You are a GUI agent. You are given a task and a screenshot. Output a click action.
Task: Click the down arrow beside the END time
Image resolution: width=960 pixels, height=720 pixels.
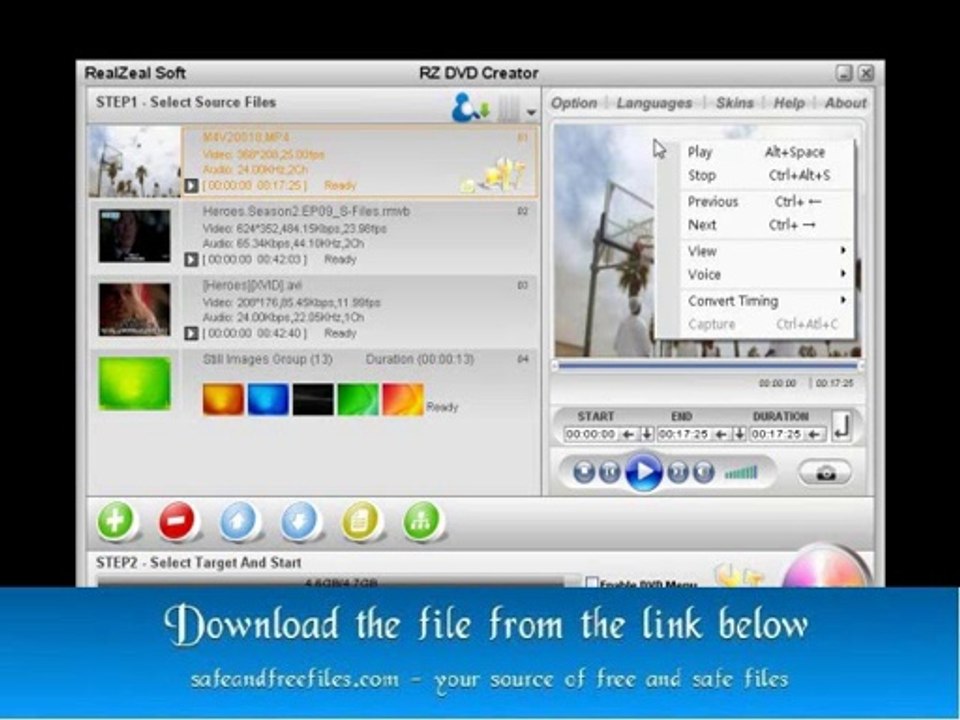(740, 435)
